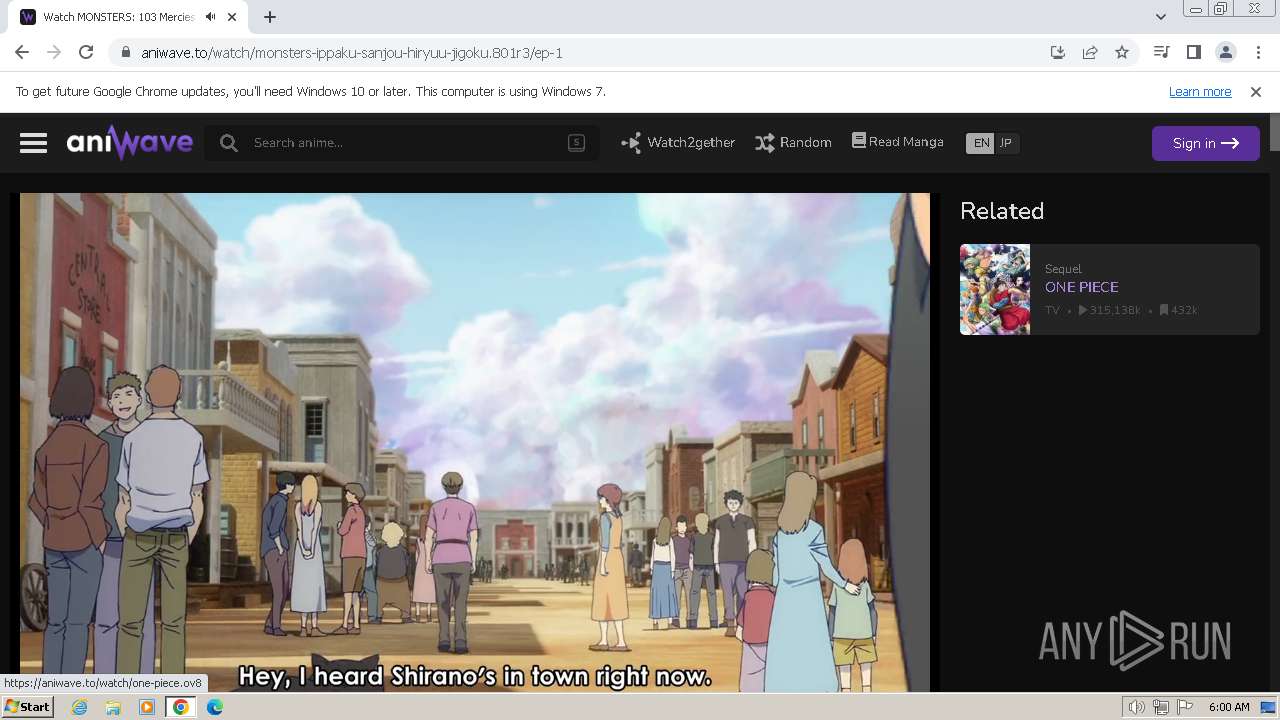The height and width of the screenshot is (720, 1280).
Task: Go back to previous page in Chrome
Action: [x=22, y=53]
